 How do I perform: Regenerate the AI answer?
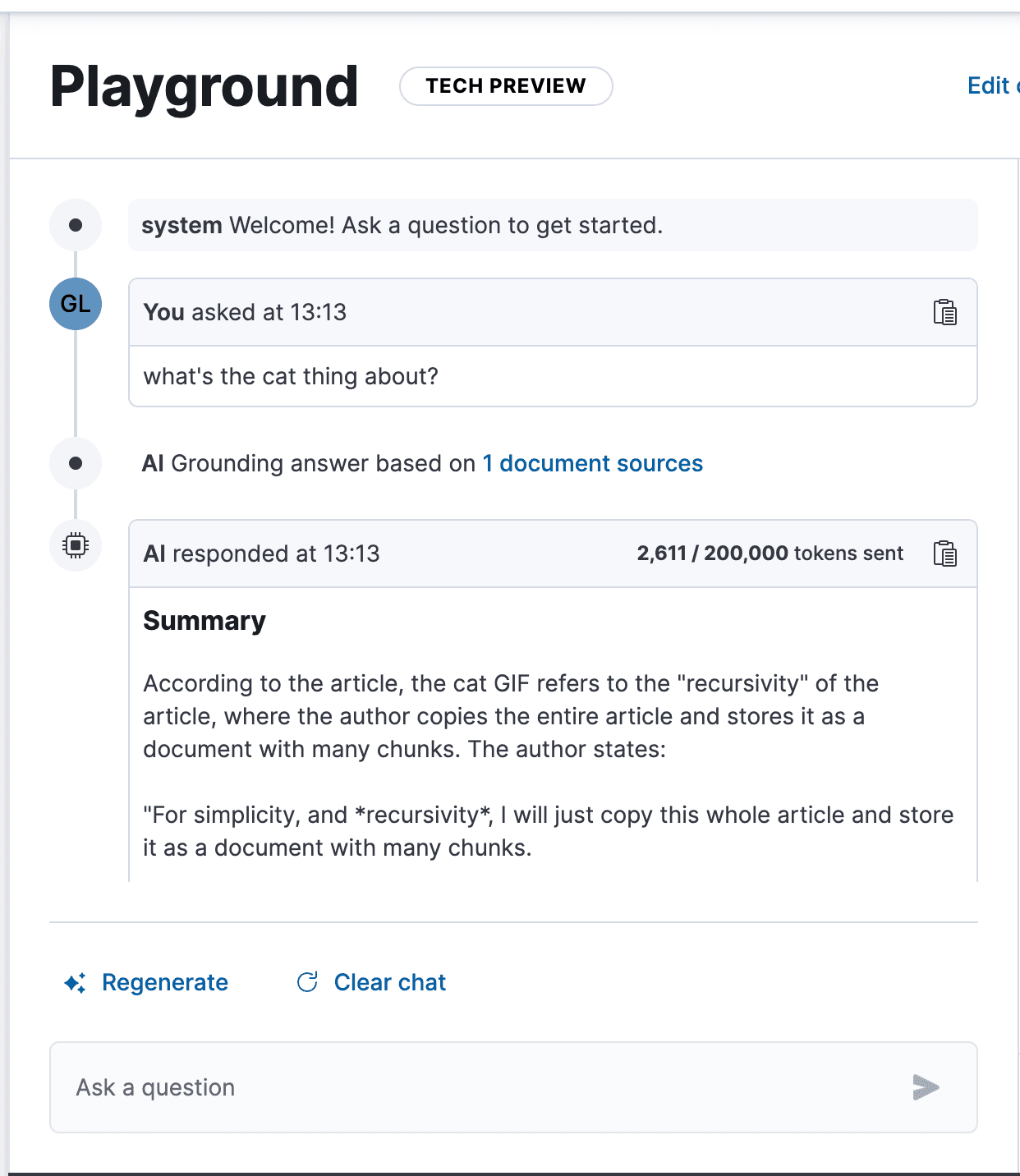pyautogui.click(x=164, y=982)
